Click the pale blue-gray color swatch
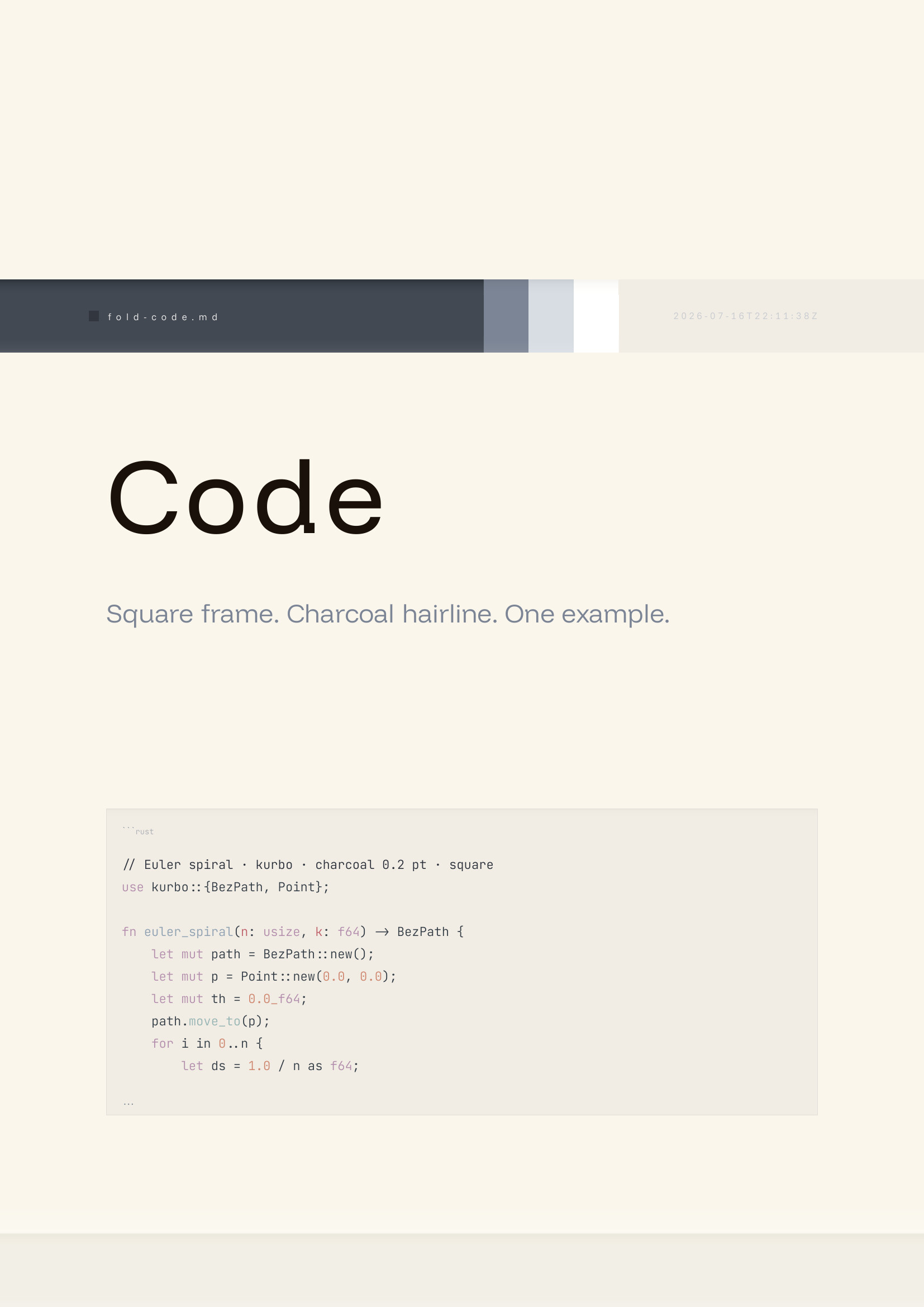 (551, 316)
